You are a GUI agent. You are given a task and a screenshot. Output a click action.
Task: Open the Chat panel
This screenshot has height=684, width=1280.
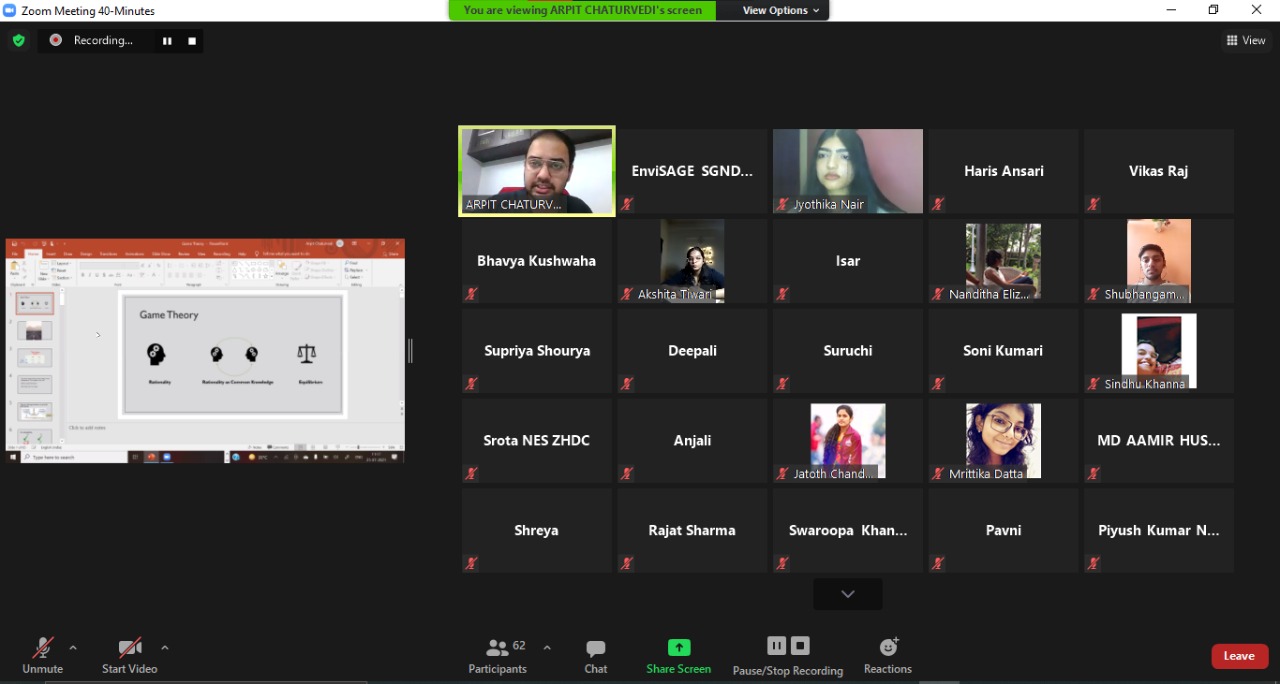[596, 655]
